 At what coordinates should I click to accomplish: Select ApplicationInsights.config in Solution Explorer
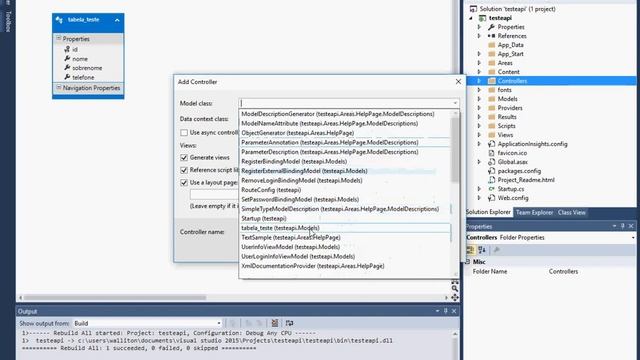tap(532, 144)
